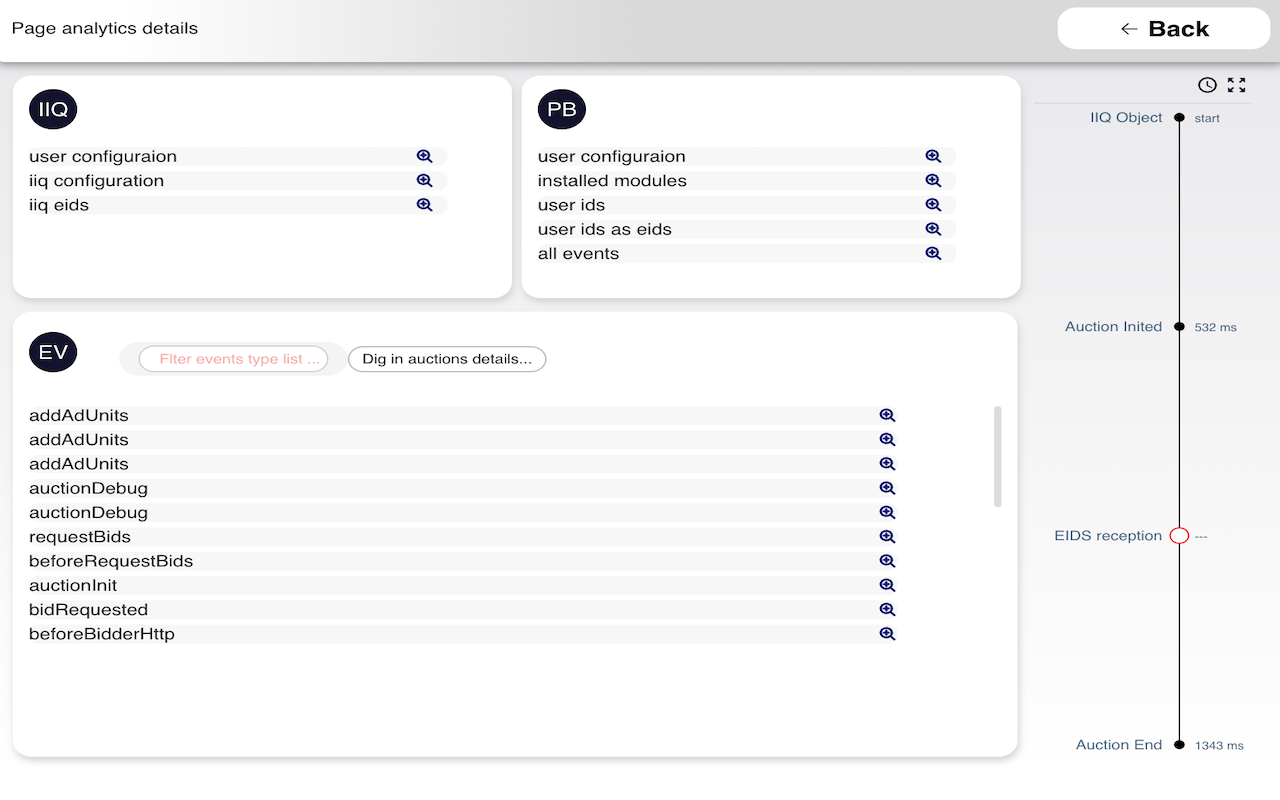This screenshot has width=1280, height=800.
Task: Click the clock icon above the timeline
Action: pyautogui.click(x=1207, y=85)
